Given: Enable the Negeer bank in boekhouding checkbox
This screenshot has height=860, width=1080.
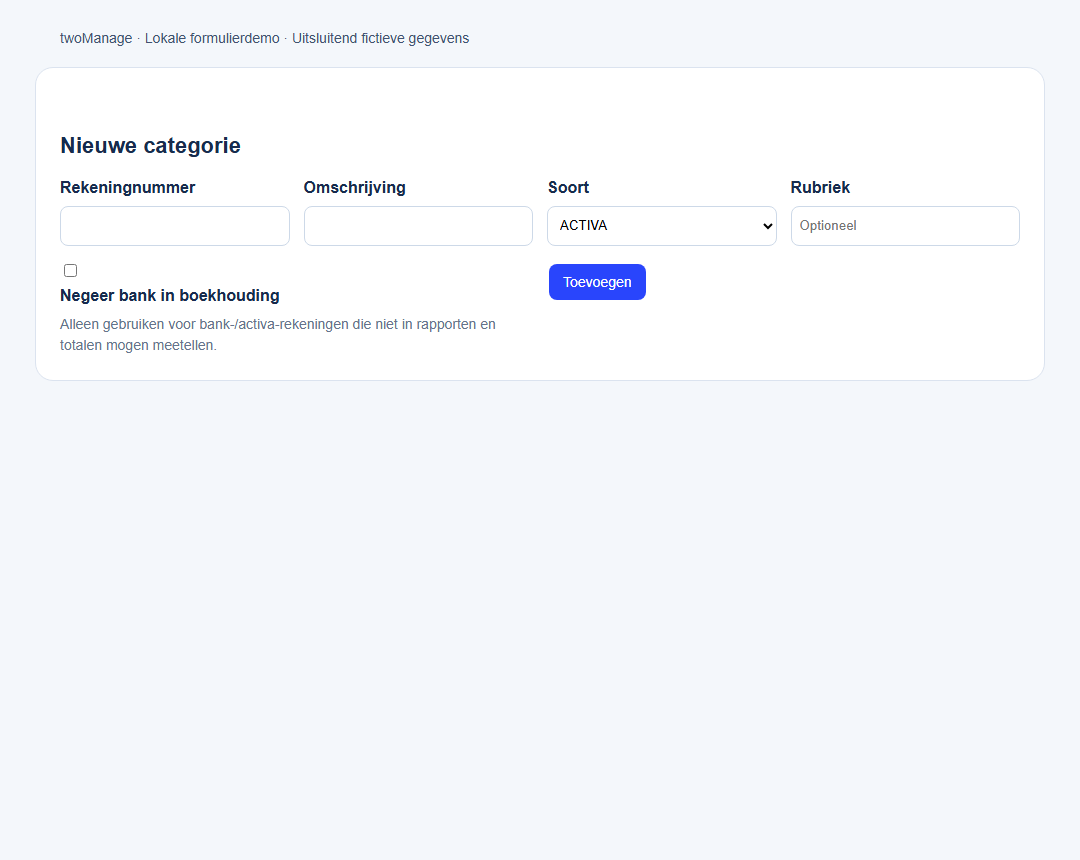Looking at the screenshot, I should pos(70,271).
